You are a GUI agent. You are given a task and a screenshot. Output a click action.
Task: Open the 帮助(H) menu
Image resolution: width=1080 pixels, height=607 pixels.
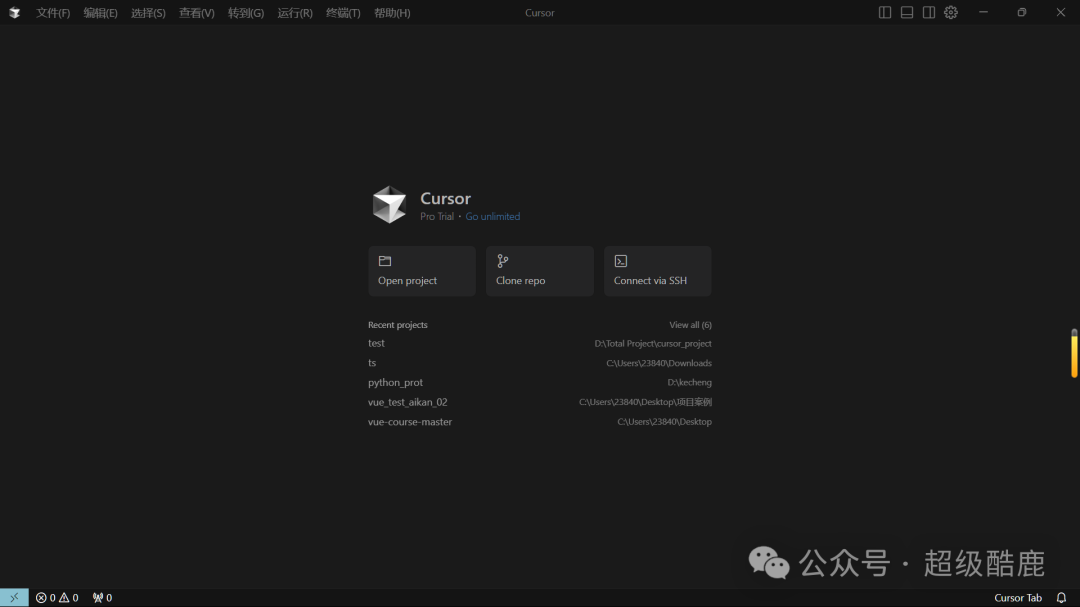tap(392, 12)
